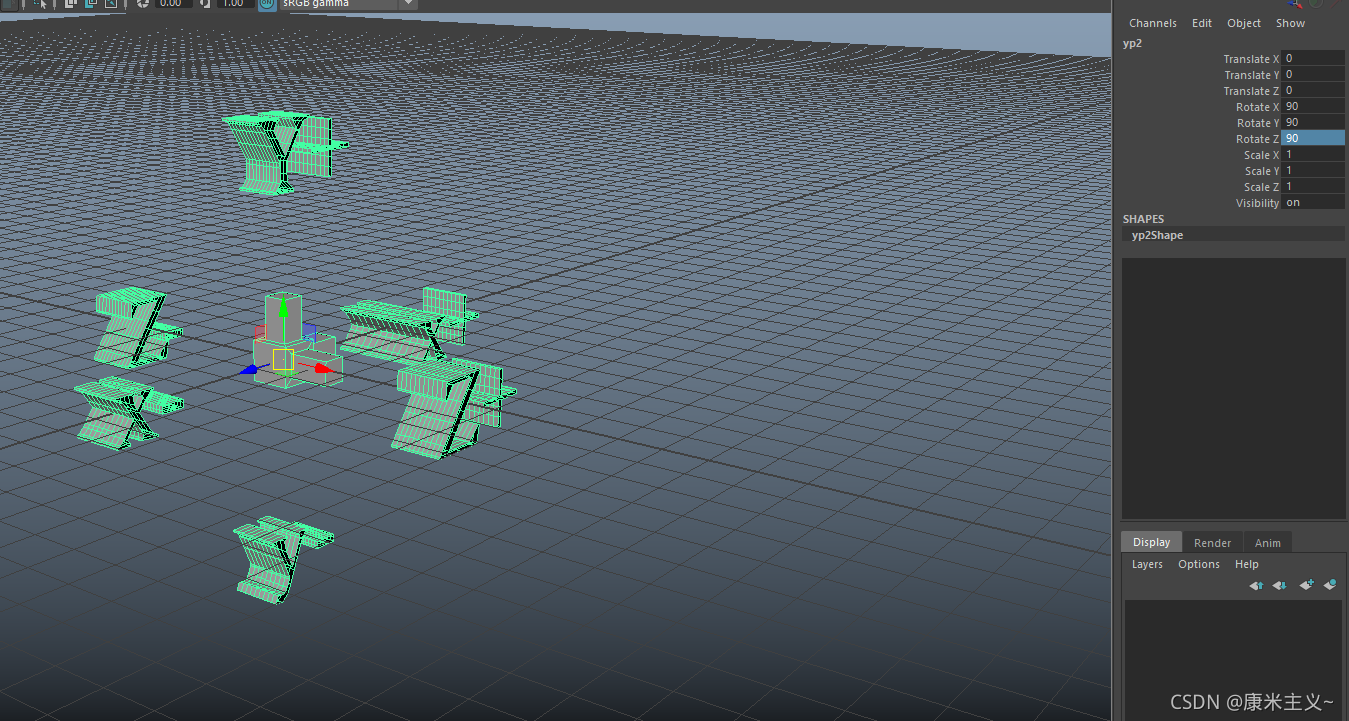Click the move layer down icon

coord(1279,585)
